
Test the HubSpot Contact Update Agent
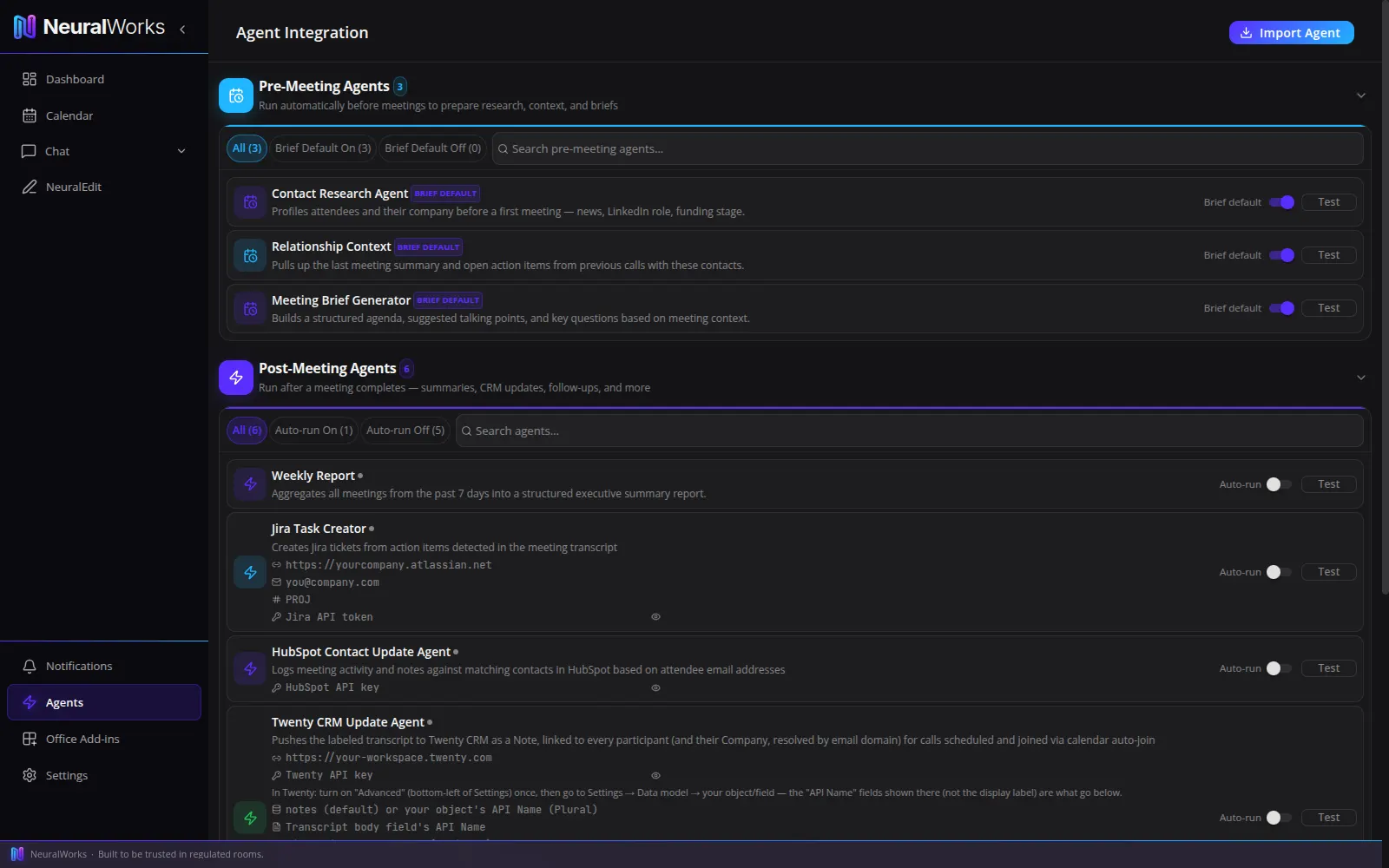1328,668
